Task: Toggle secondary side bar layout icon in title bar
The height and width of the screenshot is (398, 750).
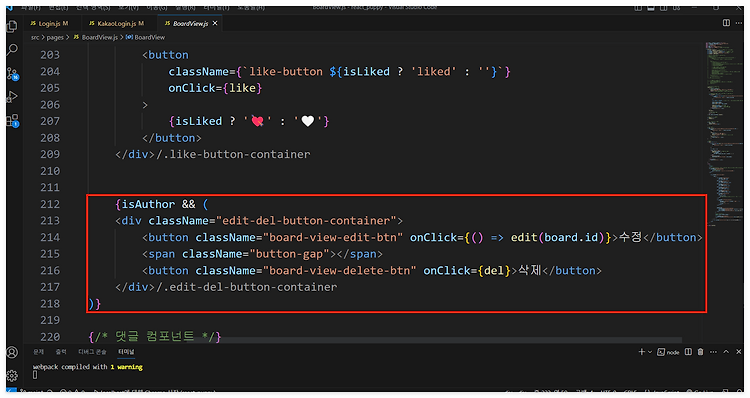Action: [664, 8]
